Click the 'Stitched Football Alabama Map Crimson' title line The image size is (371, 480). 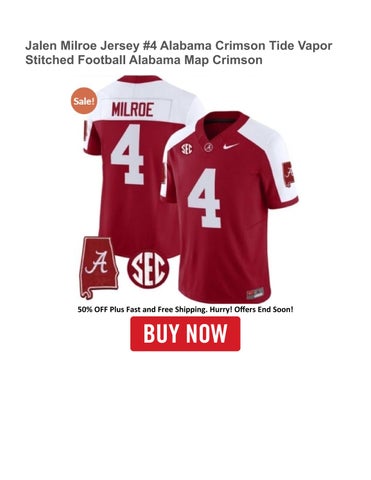(x=144, y=60)
